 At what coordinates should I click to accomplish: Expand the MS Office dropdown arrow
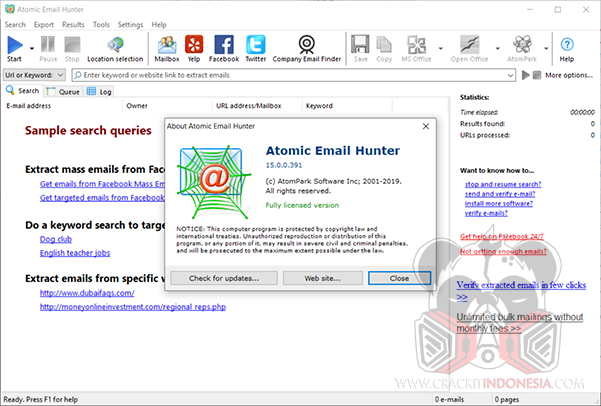pos(440,49)
